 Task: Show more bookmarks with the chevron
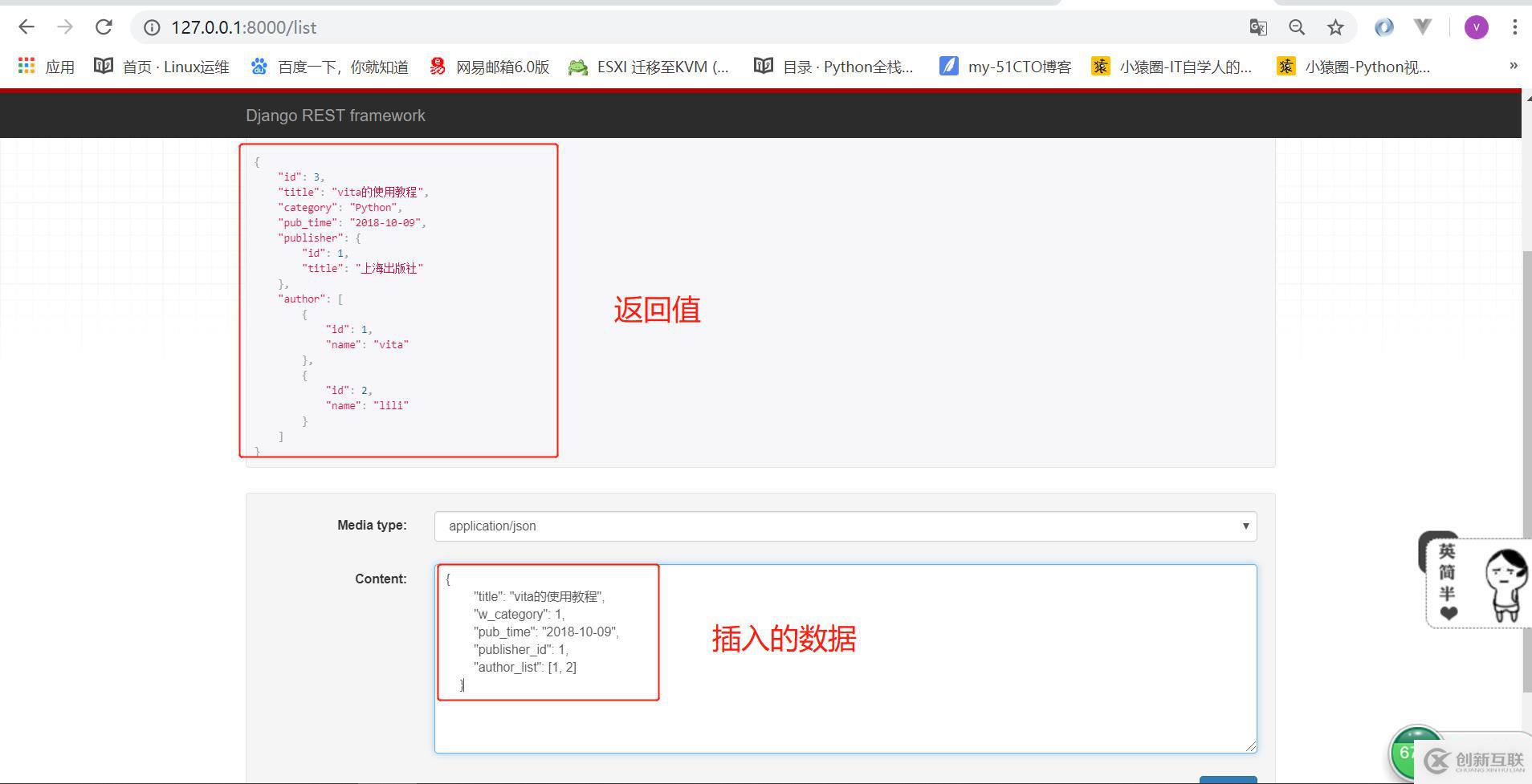tap(1514, 66)
